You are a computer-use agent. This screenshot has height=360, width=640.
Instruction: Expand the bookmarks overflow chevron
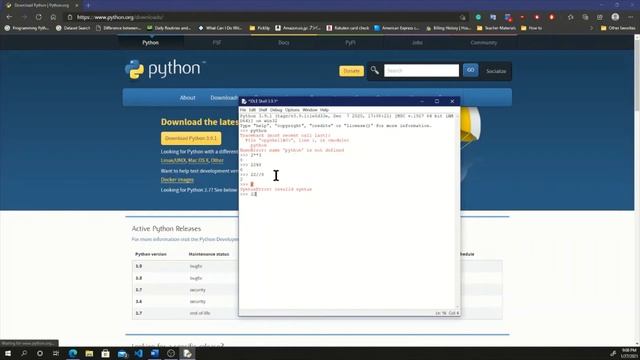(591, 28)
